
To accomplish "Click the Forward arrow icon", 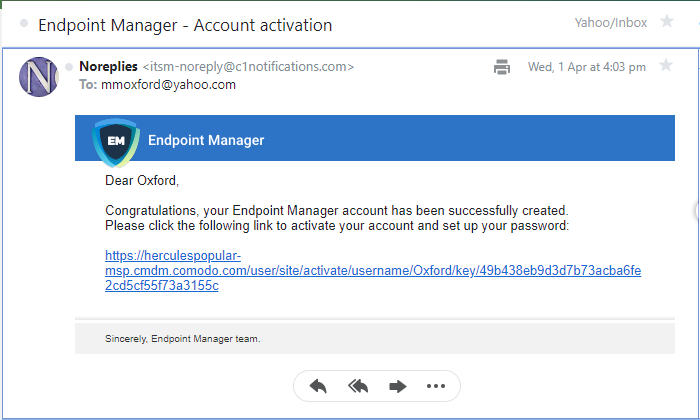I will coord(397,386).
